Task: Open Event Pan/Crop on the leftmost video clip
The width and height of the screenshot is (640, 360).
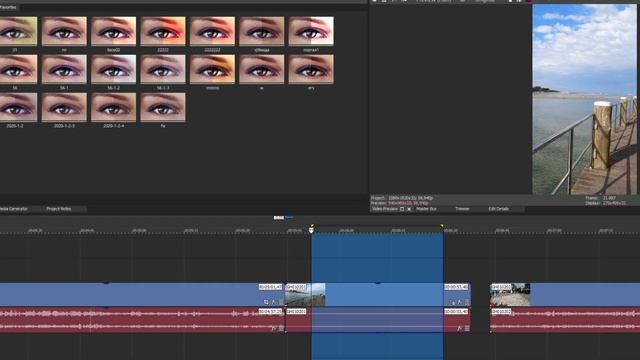Action: [266, 302]
